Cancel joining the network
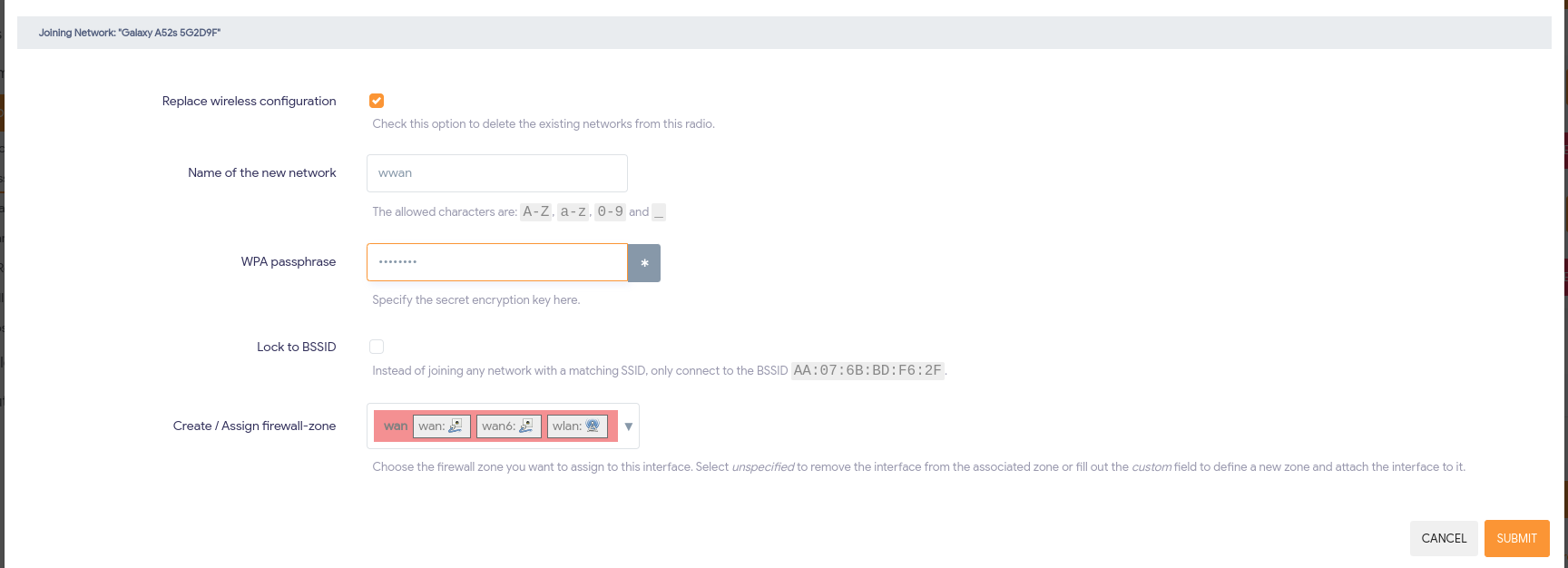 click(x=1443, y=538)
